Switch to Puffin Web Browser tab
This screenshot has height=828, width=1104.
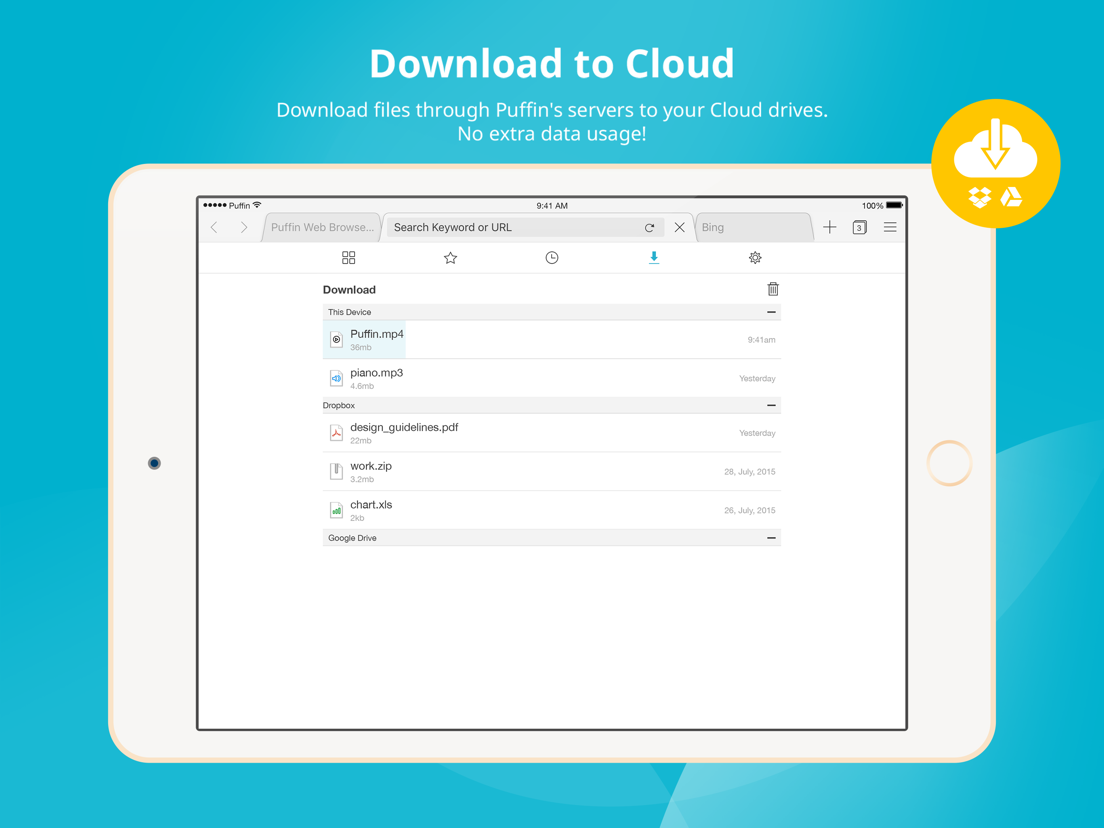coord(322,227)
